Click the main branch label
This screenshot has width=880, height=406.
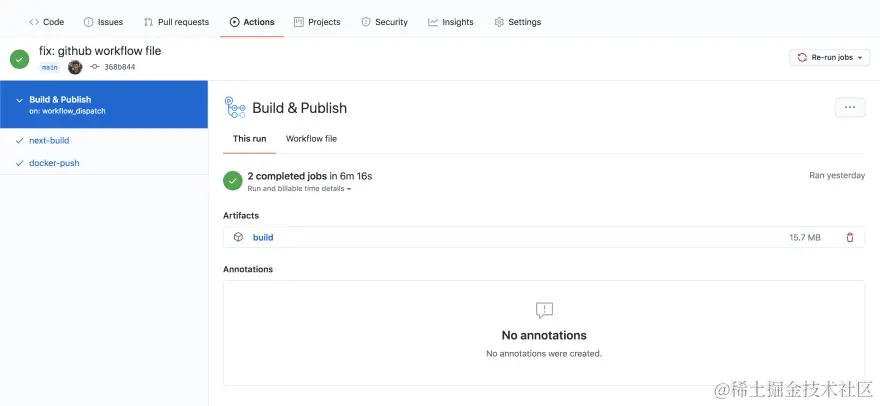coord(49,67)
